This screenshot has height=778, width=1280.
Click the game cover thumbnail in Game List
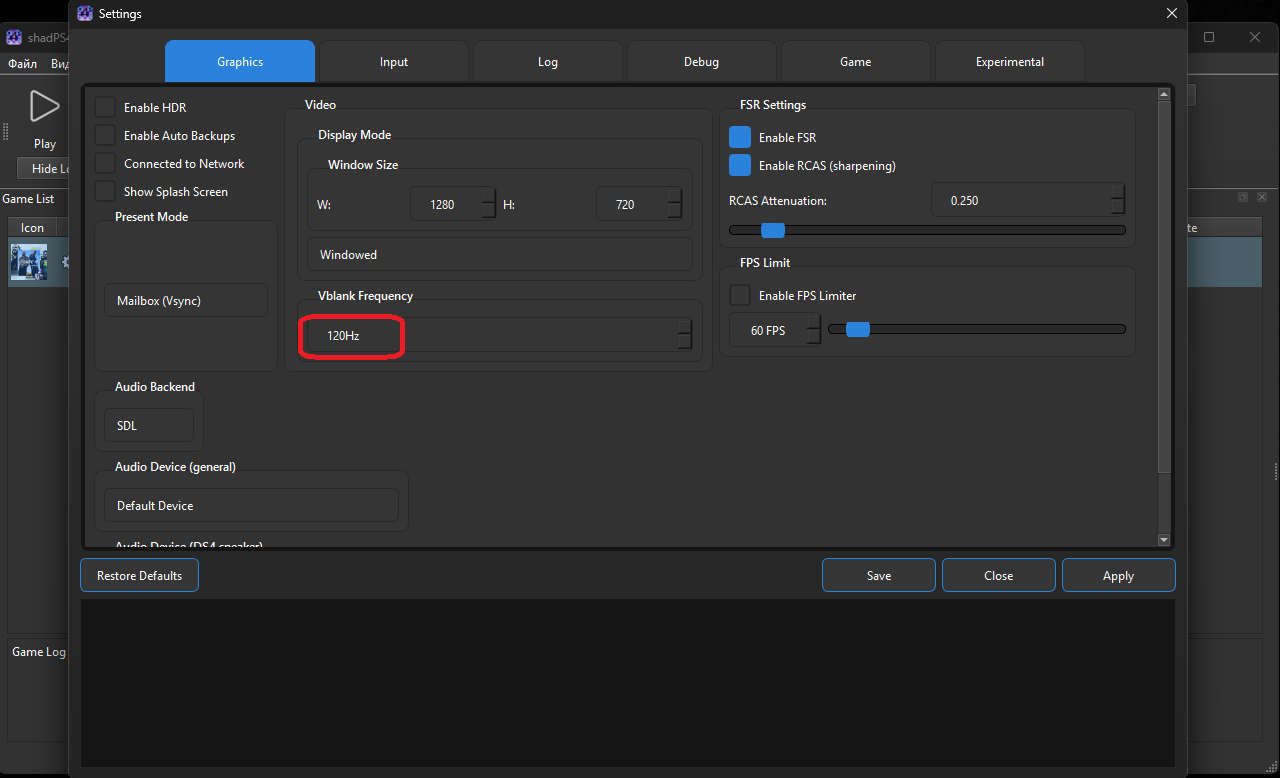[x=29, y=262]
